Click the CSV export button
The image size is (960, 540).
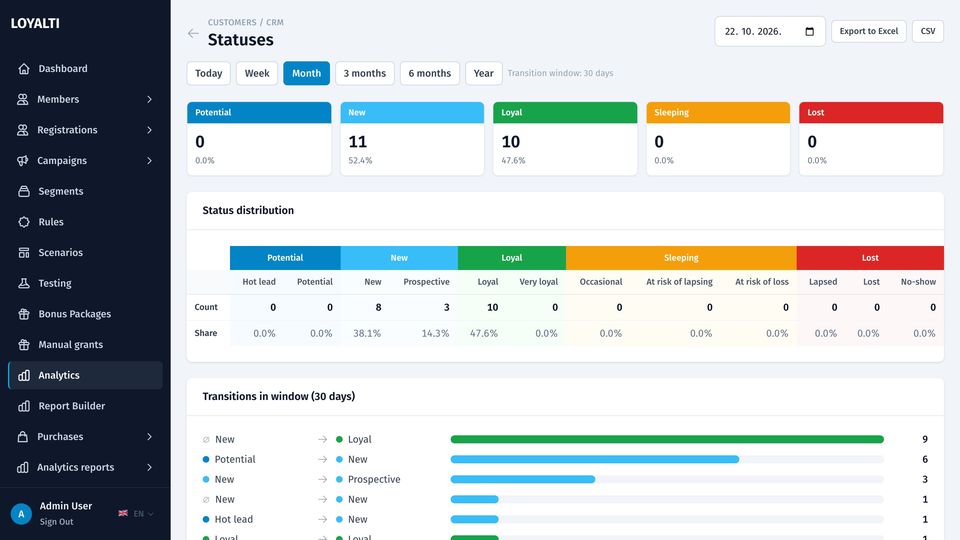[928, 31]
